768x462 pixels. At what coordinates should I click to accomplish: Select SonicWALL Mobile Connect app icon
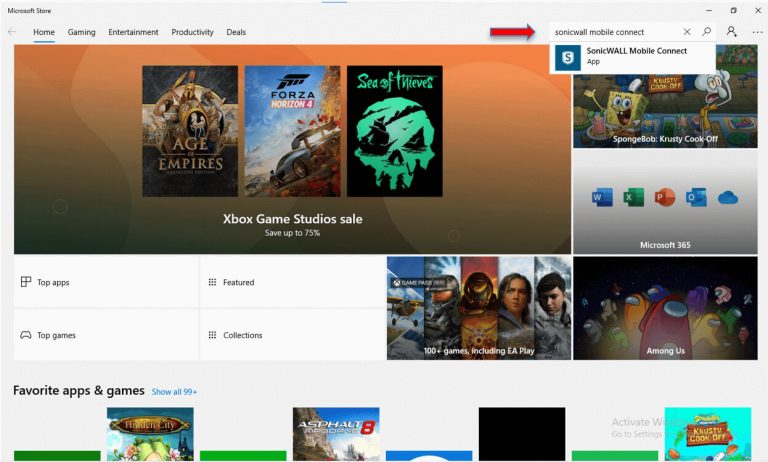(x=568, y=58)
